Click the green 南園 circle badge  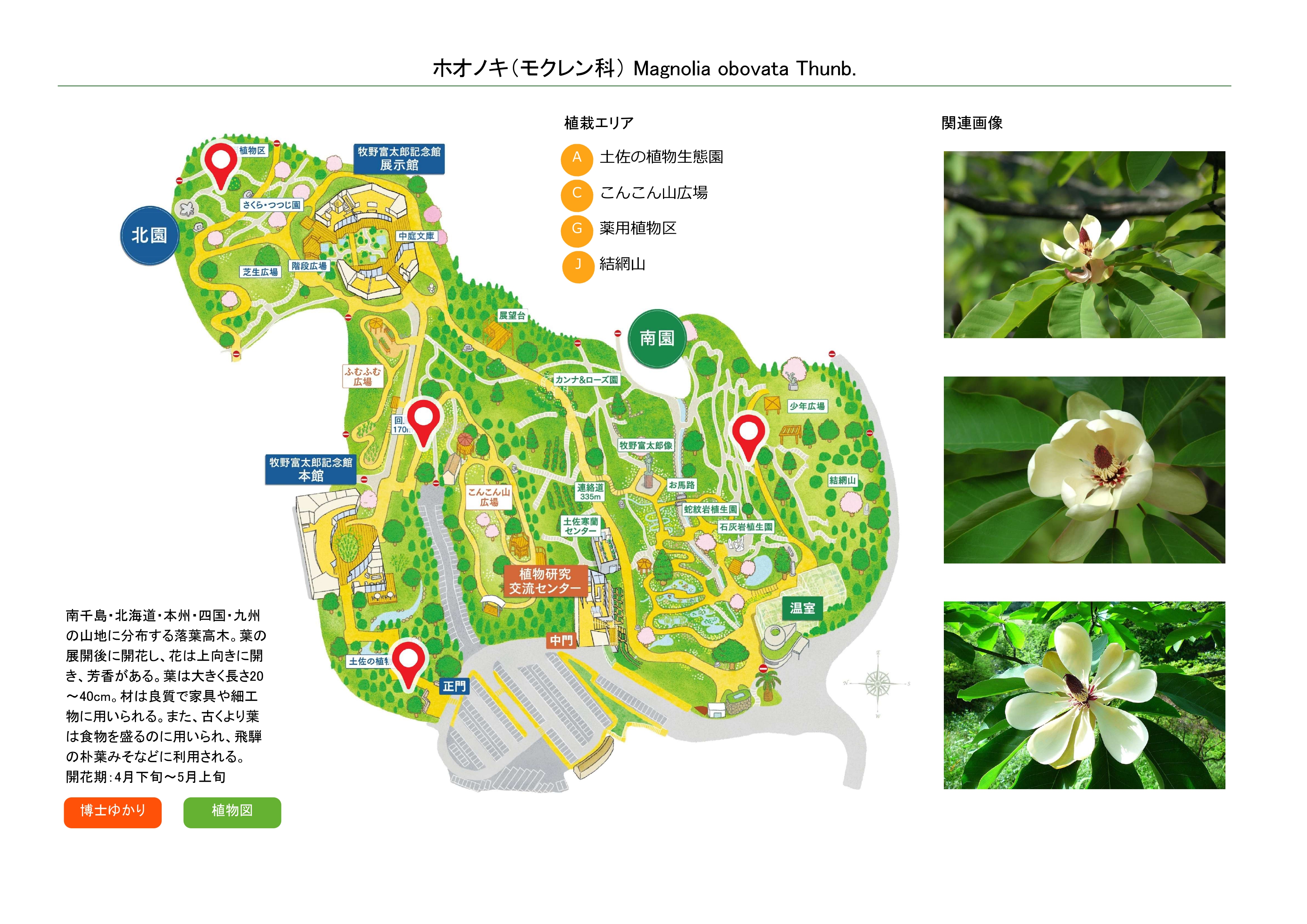[x=657, y=339]
